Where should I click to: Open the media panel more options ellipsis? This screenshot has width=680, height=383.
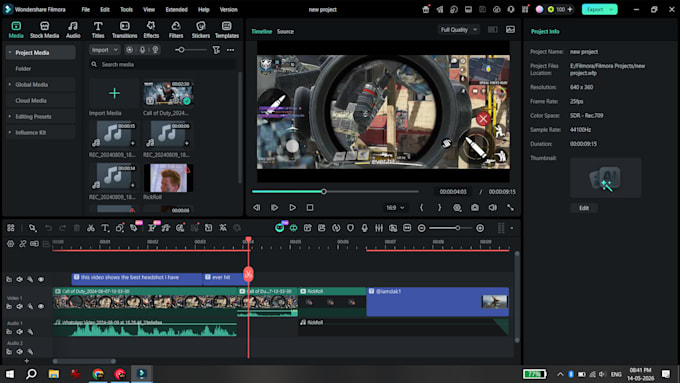click(231, 50)
